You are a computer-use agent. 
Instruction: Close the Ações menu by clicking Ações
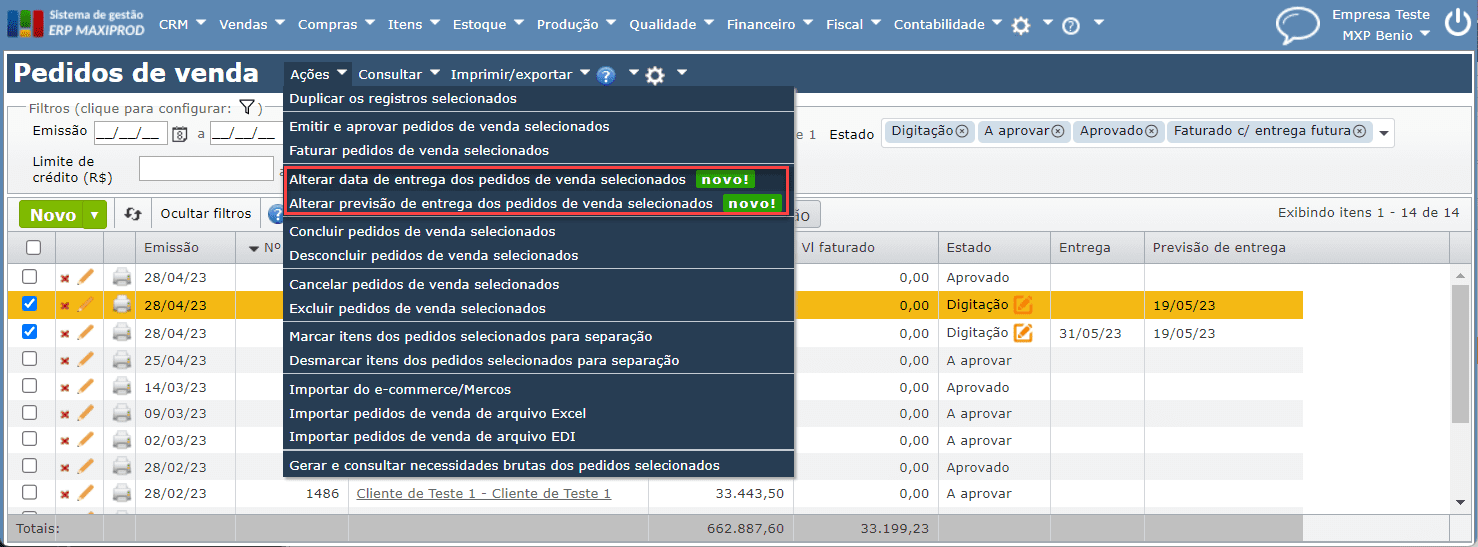click(x=318, y=74)
